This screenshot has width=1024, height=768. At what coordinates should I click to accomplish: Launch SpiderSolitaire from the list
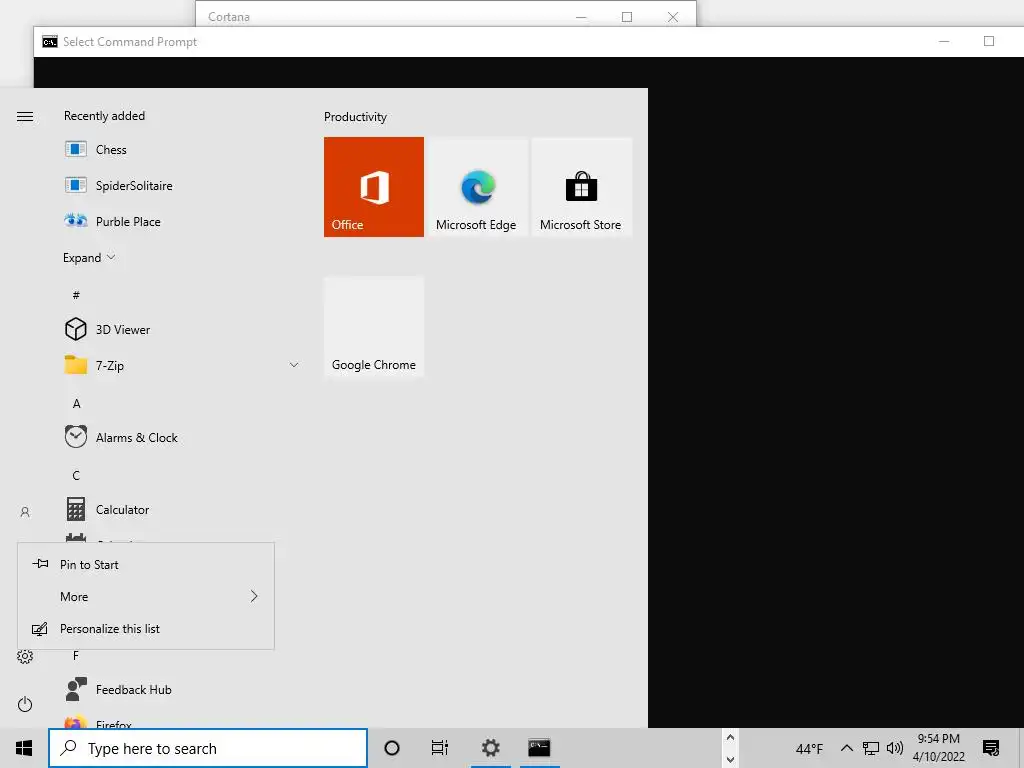pos(134,185)
